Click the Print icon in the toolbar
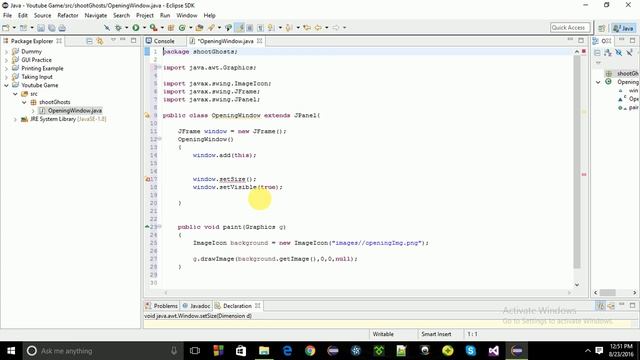The height and width of the screenshot is (360, 640). click(x=62, y=28)
